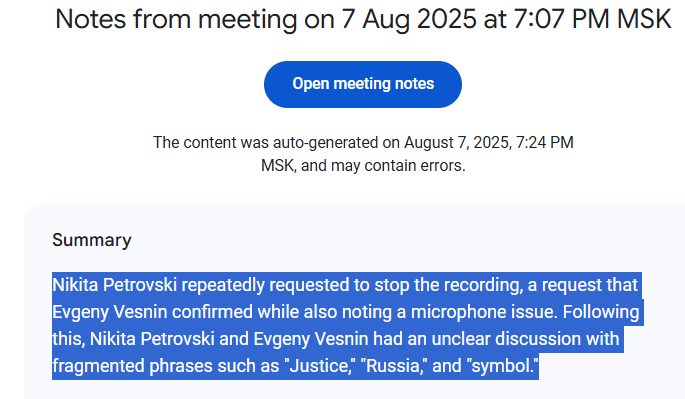Click '7:24 PM' timestamp in the notice

tap(545, 143)
